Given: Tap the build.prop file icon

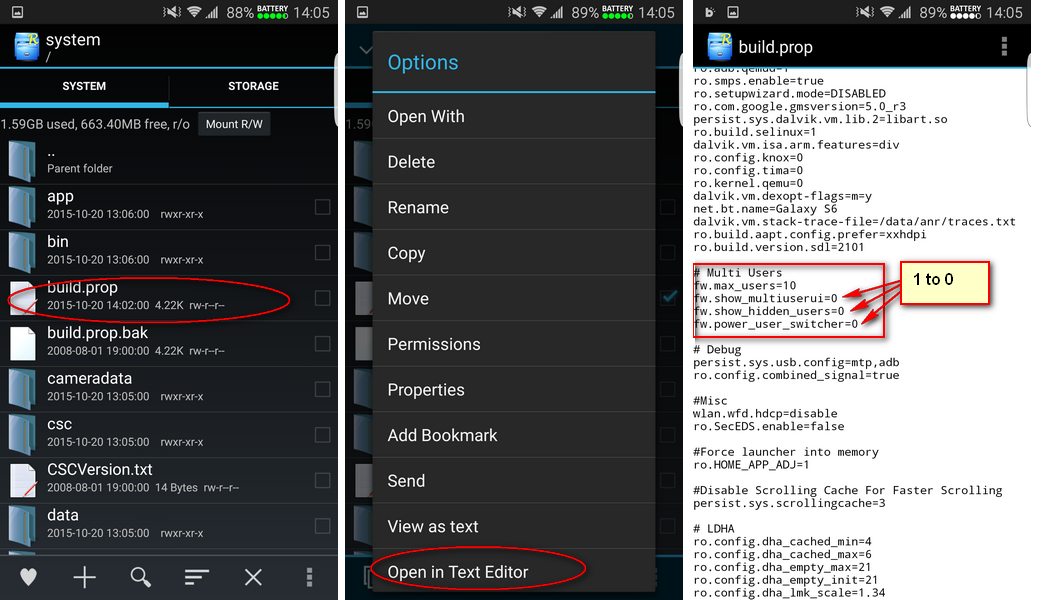Looking at the screenshot, I should tap(23, 298).
